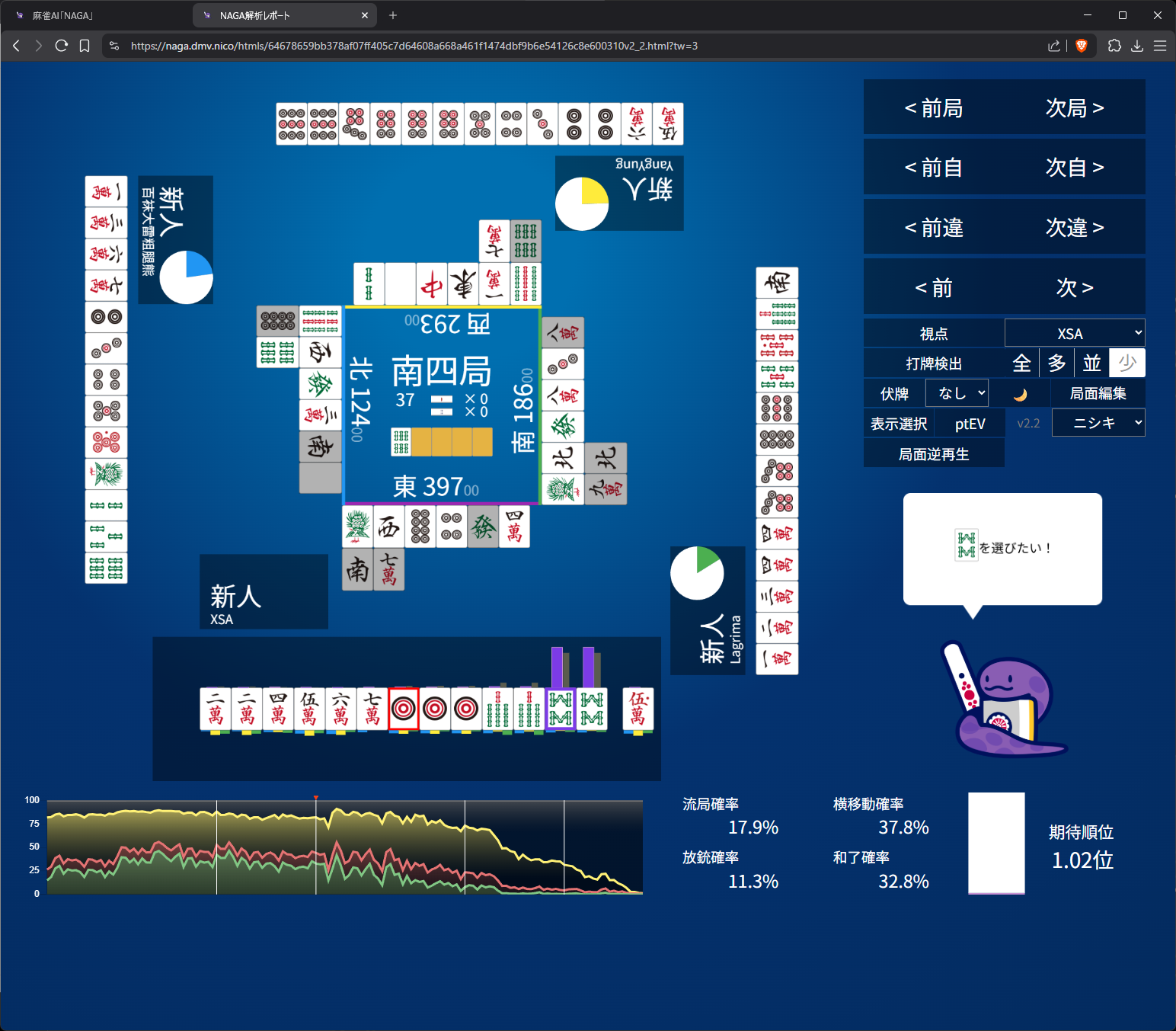Open the ニシキ model dropdown
The image size is (1176, 1031).
click(x=1098, y=423)
